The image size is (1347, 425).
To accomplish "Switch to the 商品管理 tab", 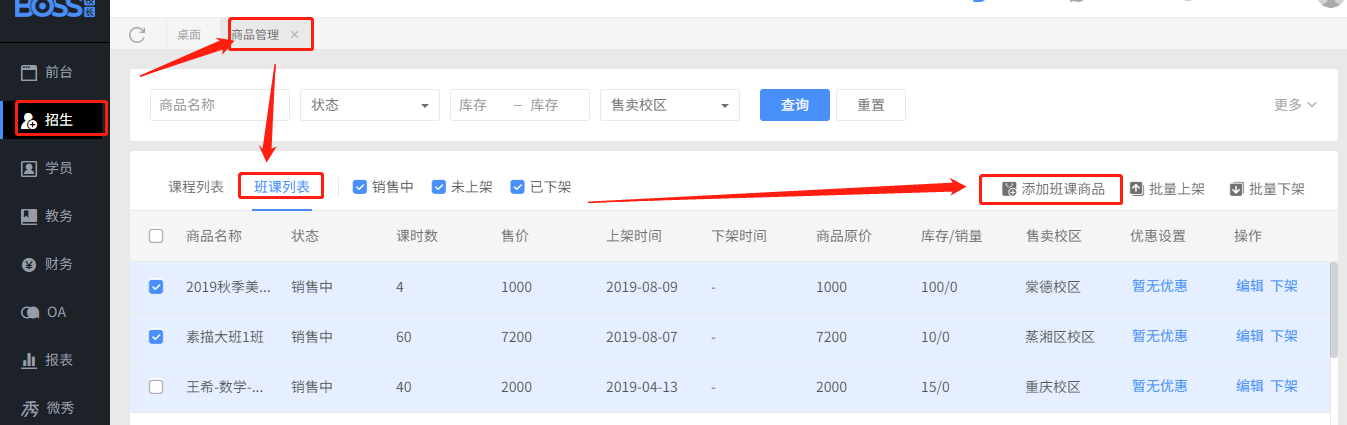I will (x=255, y=35).
